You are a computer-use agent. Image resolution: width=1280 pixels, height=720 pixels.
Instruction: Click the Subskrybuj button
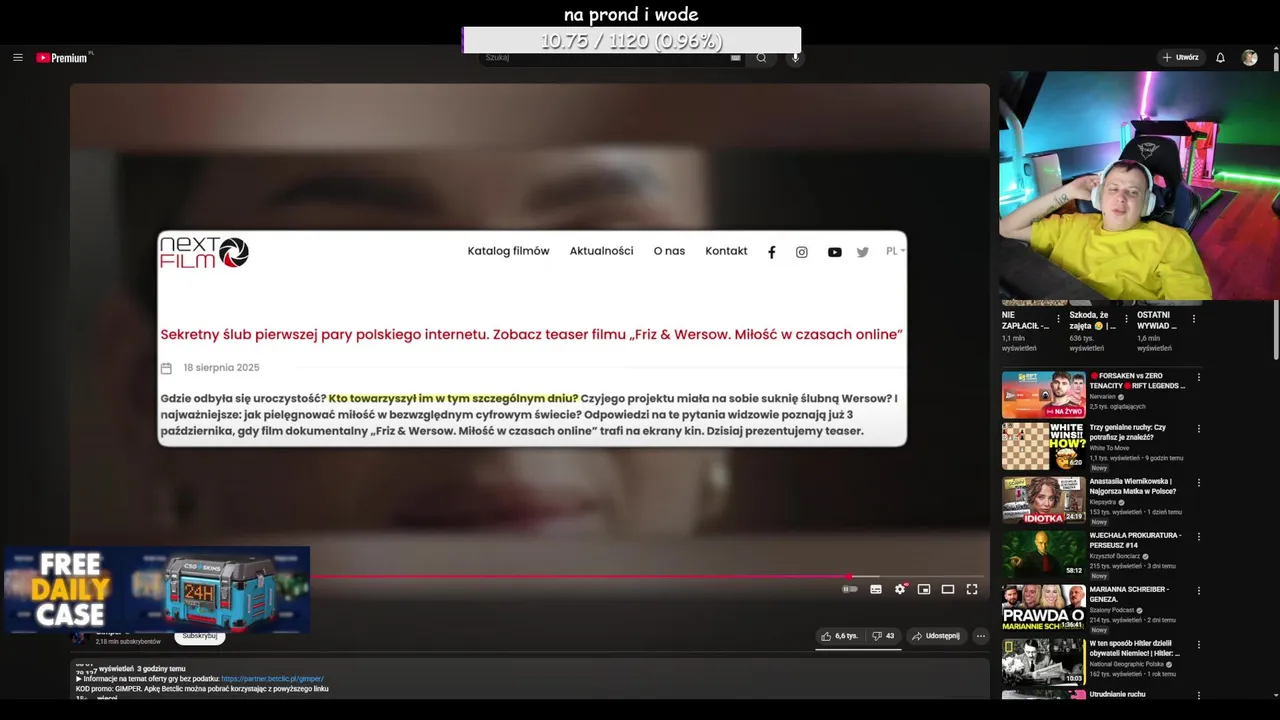(200, 636)
